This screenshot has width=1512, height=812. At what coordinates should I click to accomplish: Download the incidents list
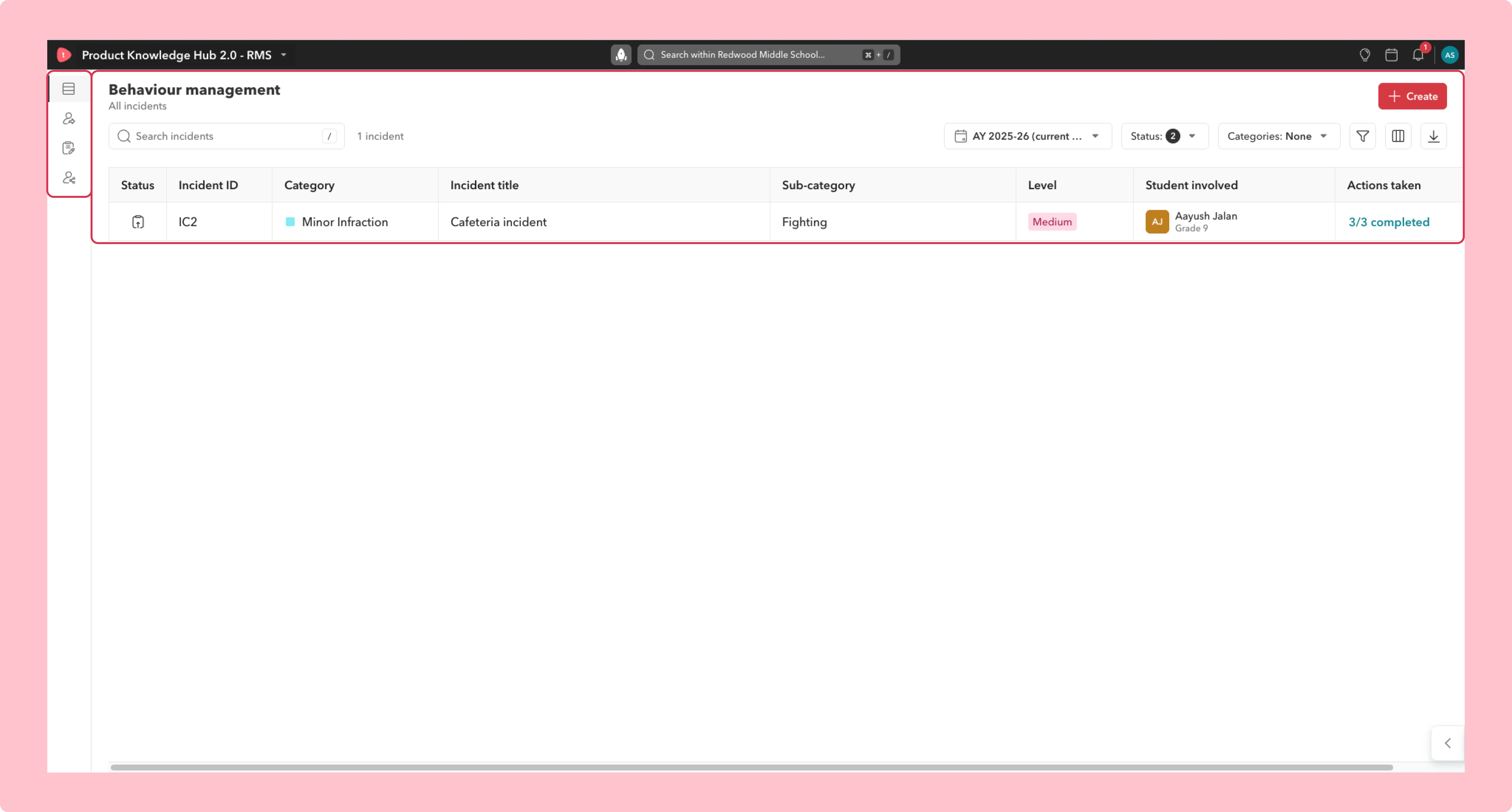(1433, 136)
